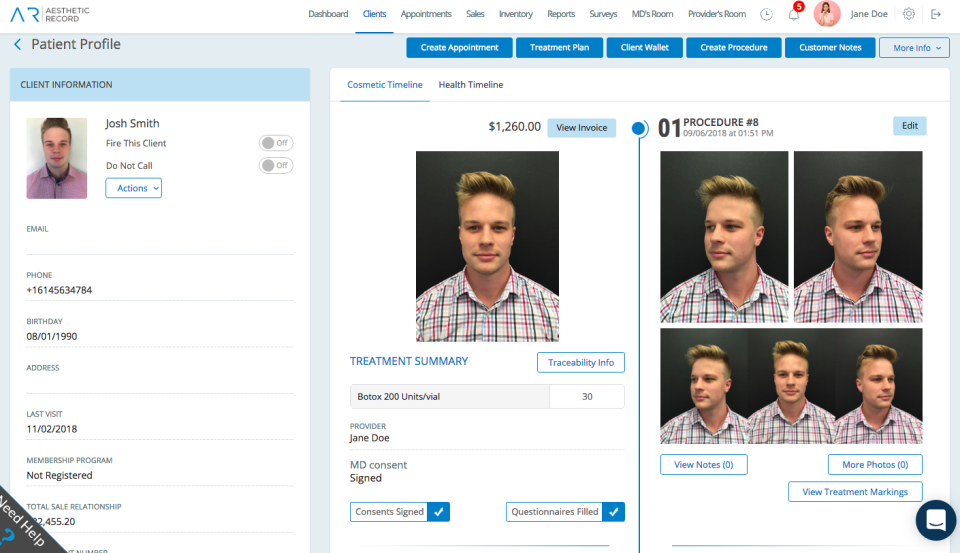Click the Create Appointment button
Viewport: 960px width, 553px height.
[459, 48]
